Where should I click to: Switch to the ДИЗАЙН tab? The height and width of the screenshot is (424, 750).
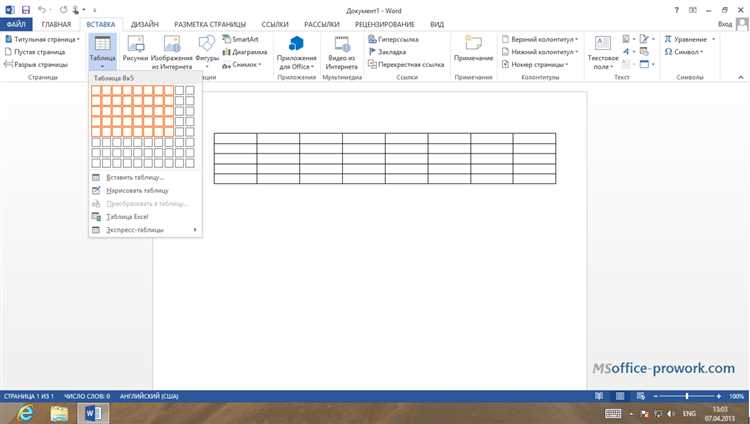[x=144, y=22]
